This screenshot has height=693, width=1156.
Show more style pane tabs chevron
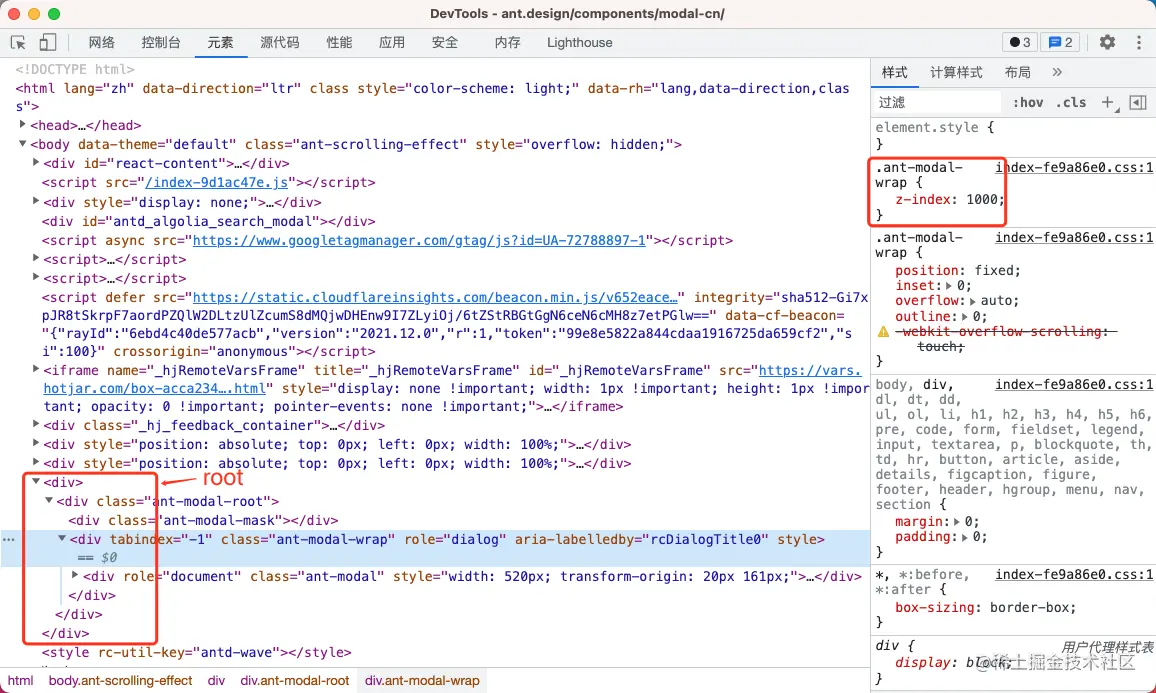pos(1056,72)
